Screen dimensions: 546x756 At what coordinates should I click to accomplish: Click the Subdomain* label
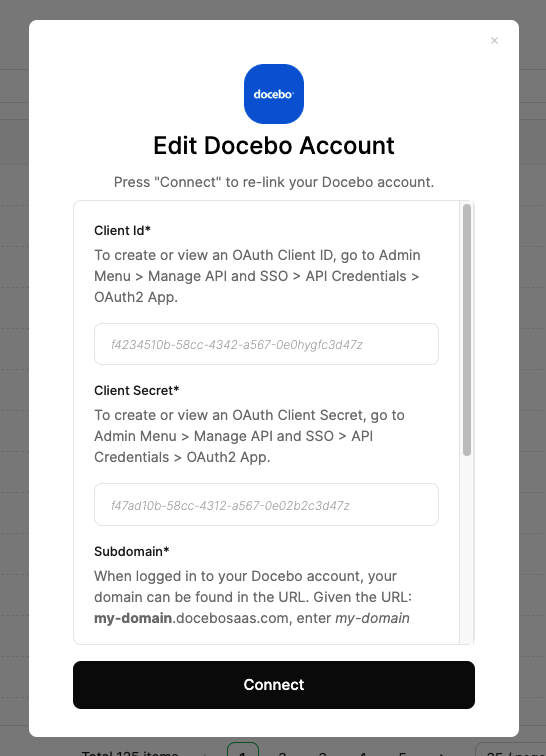click(x=132, y=552)
